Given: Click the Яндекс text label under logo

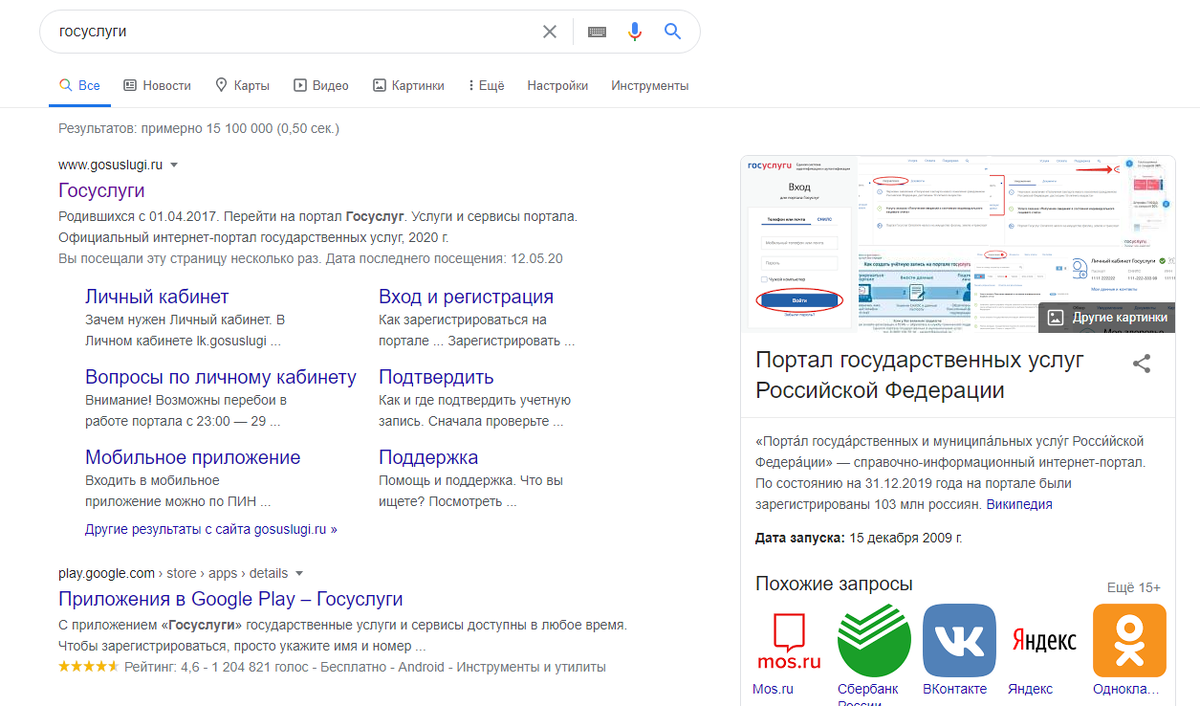Looking at the screenshot, I should (1030, 689).
